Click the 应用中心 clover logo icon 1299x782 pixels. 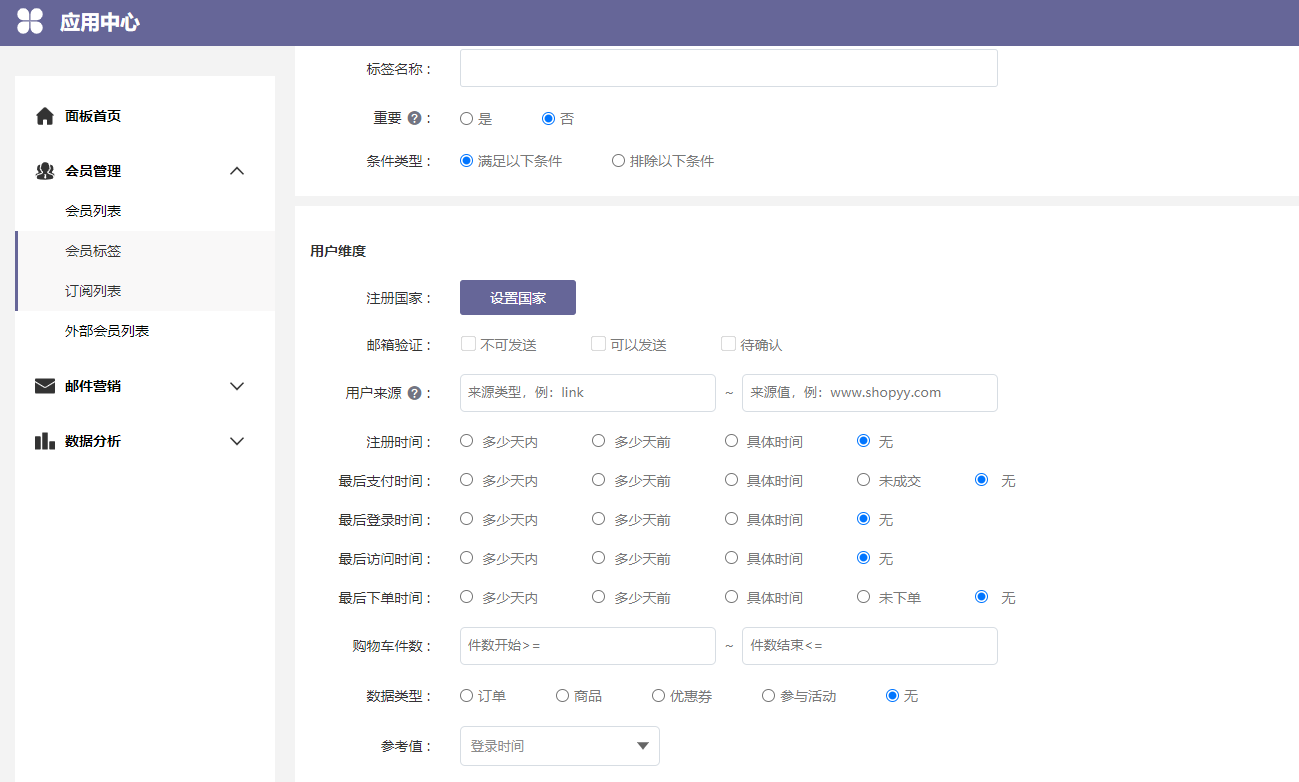tap(30, 21)
